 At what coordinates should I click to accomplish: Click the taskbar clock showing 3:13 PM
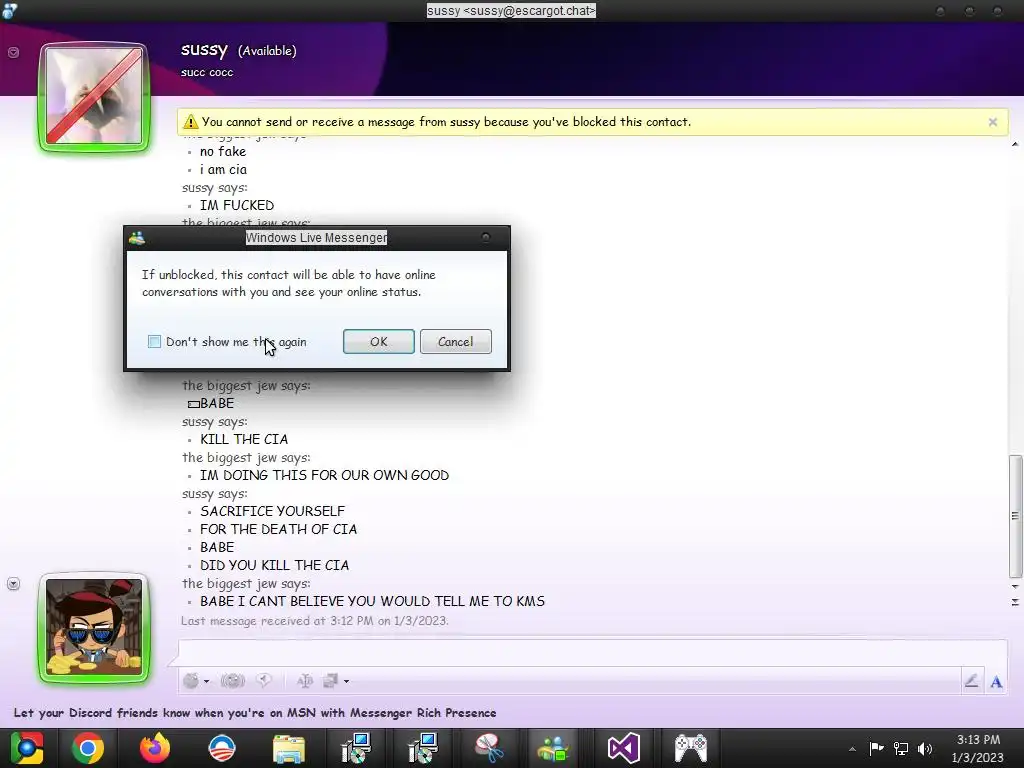[978, 748]
